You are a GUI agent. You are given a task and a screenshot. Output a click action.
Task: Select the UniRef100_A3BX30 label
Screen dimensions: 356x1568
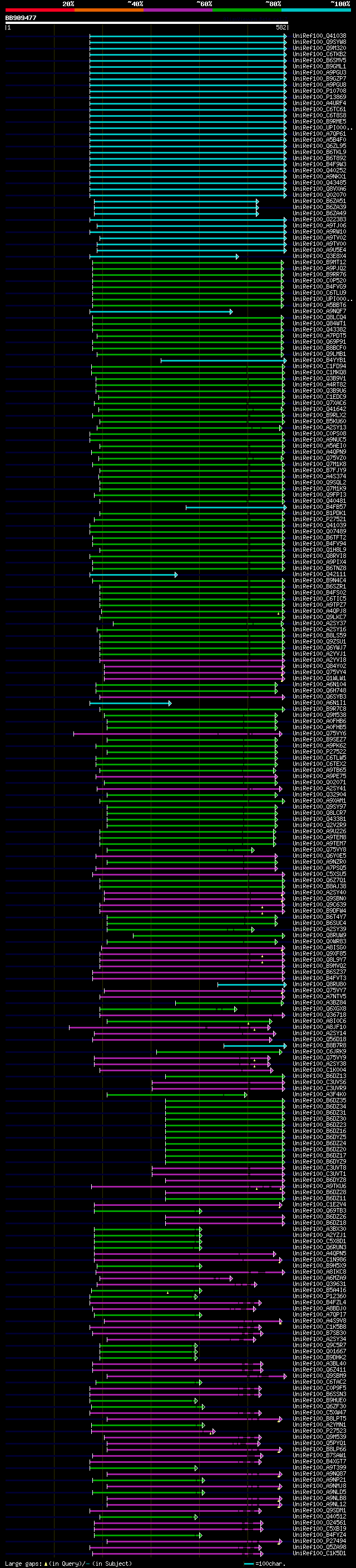319,1229
